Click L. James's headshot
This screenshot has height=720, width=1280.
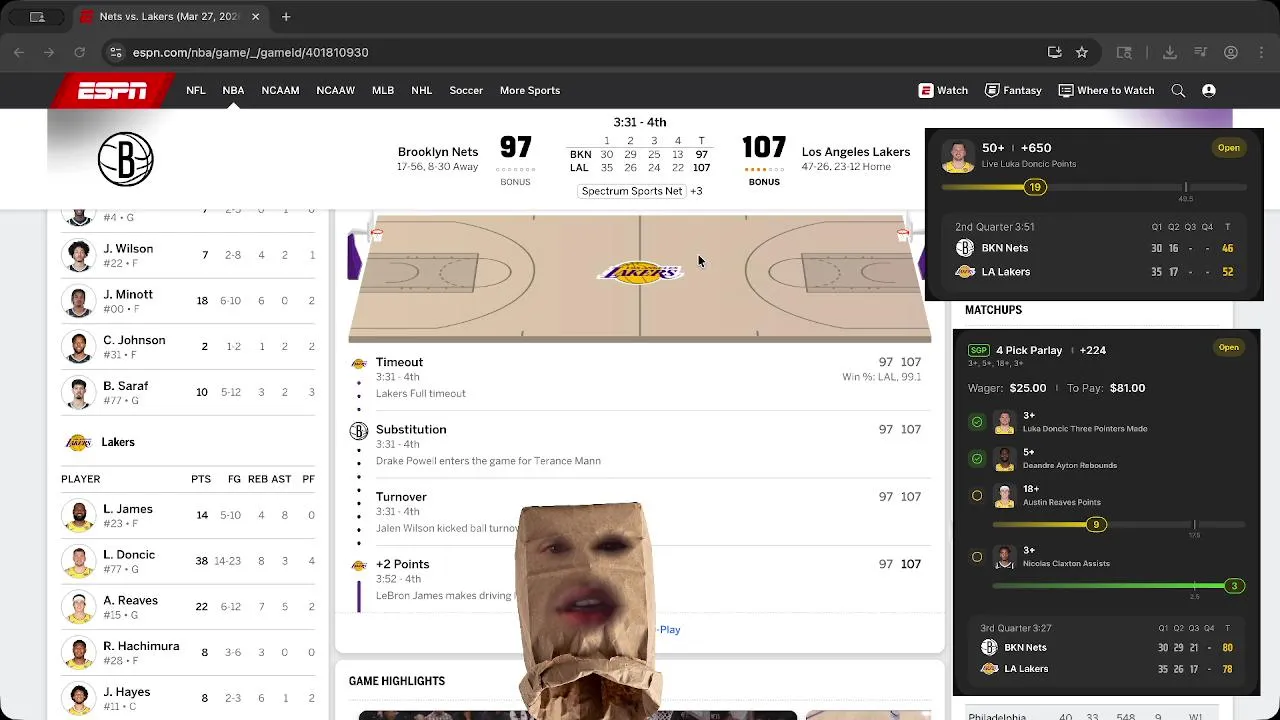(x=78, y=515)
